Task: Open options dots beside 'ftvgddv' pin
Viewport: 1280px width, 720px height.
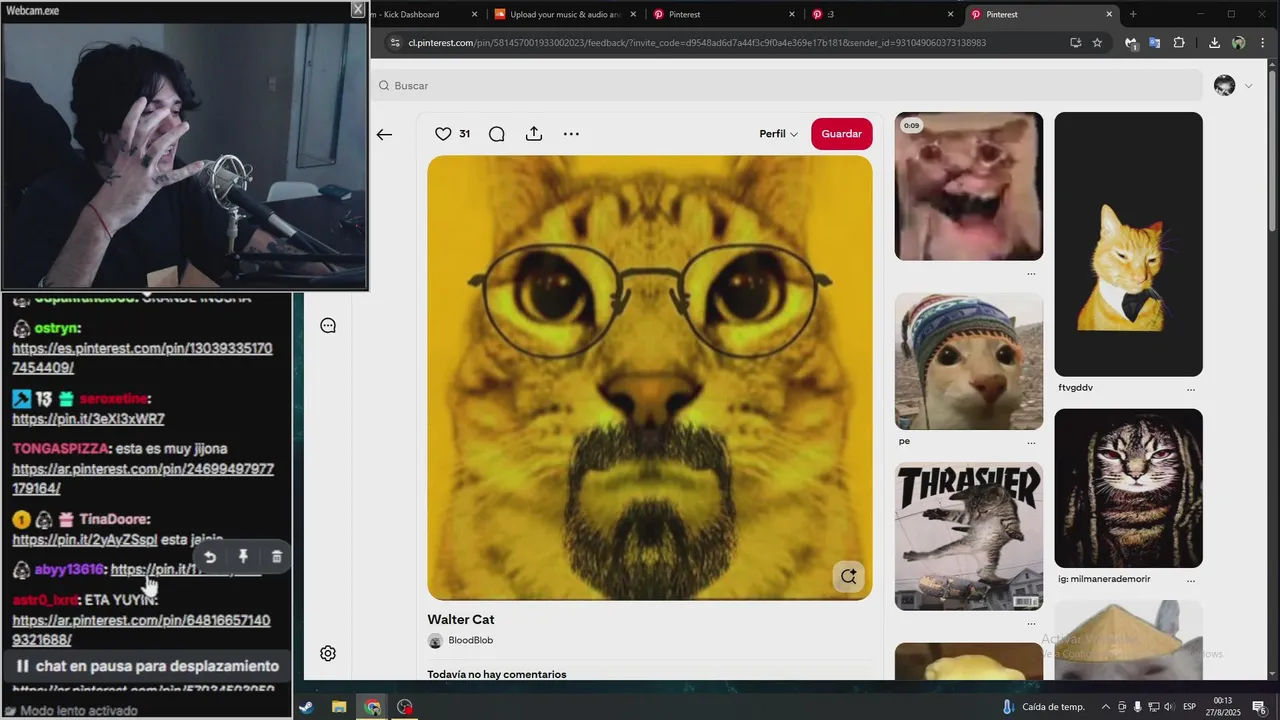Action: tap(1190, 389)
